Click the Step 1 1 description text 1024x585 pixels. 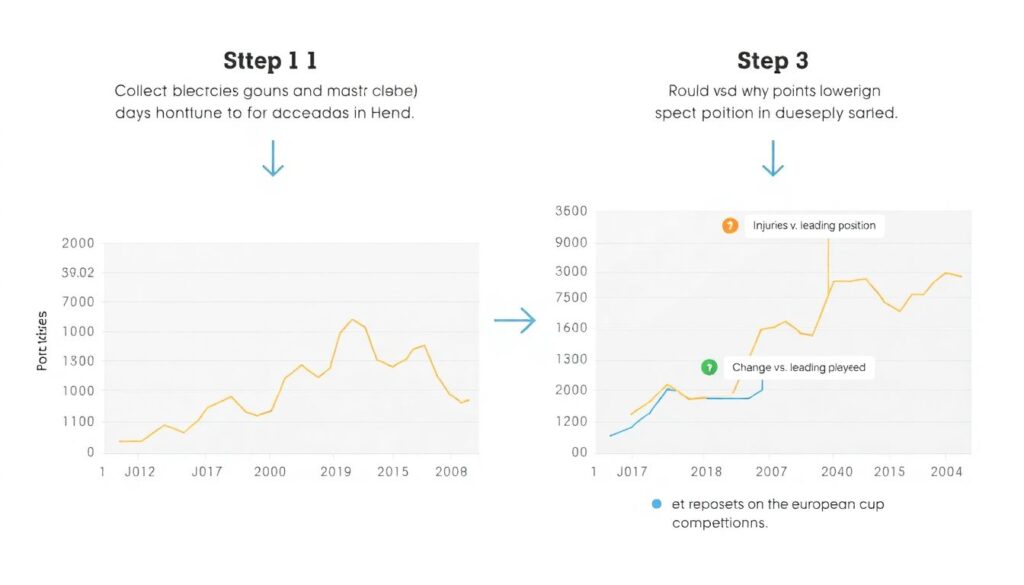(x=264, y=102)
